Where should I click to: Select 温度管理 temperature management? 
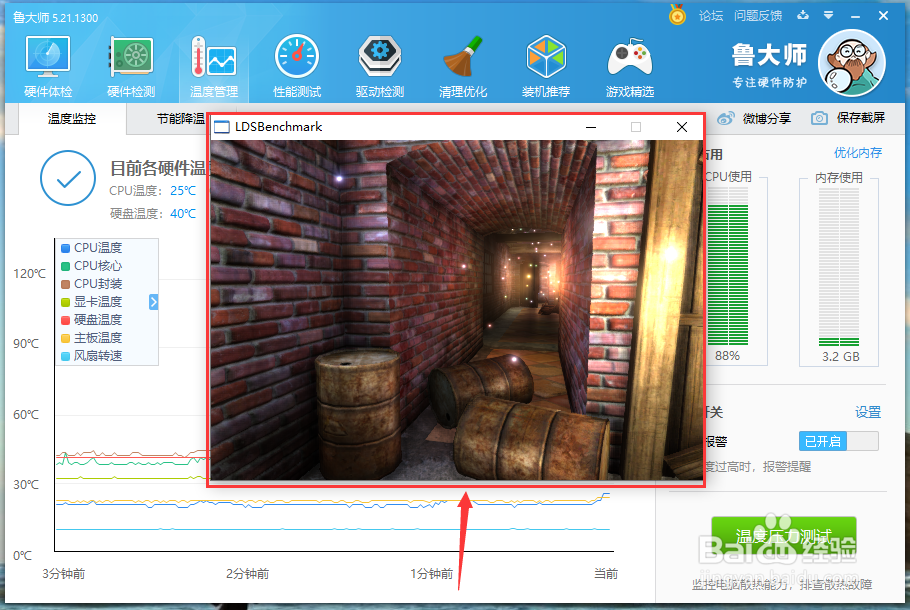pos(214,66)
